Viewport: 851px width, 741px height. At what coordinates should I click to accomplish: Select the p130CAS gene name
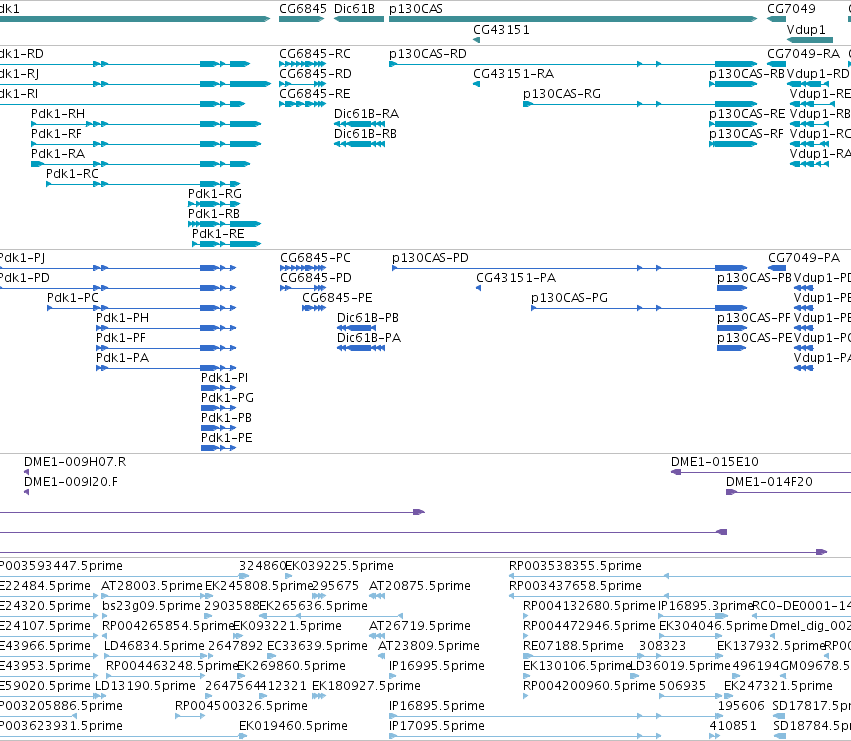416,9
